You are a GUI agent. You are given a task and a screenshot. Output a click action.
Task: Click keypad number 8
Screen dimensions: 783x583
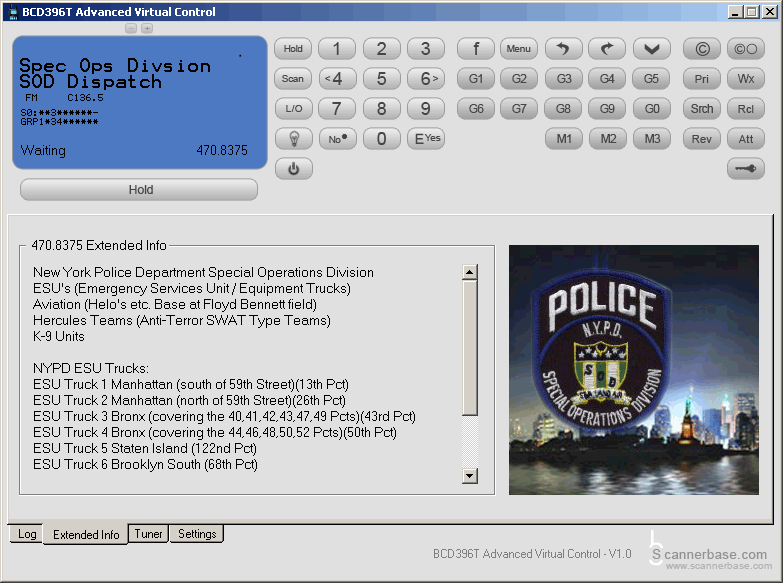click(382, 108)
